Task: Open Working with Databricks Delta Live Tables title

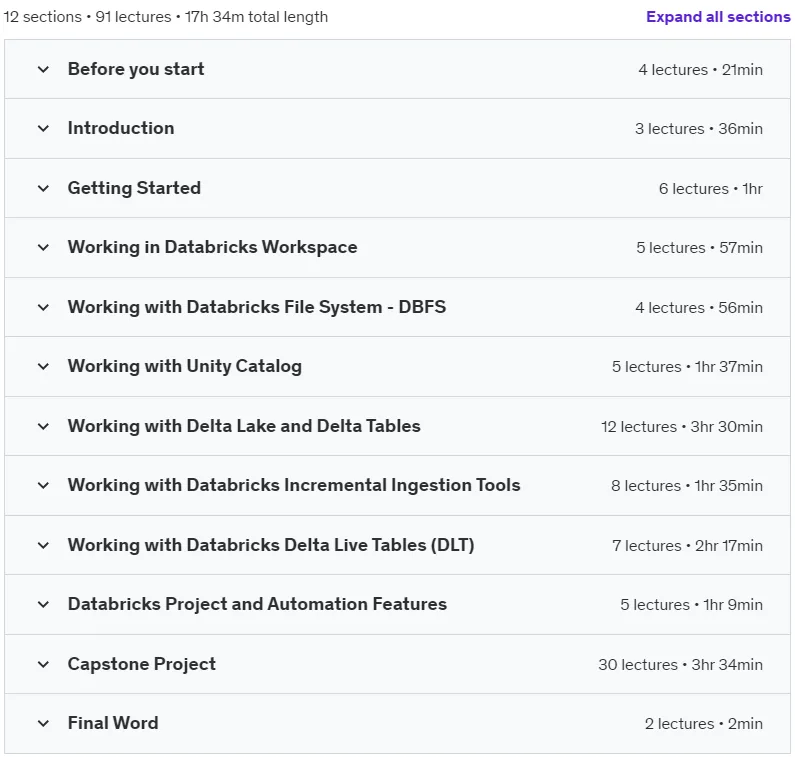Action: 271,545
